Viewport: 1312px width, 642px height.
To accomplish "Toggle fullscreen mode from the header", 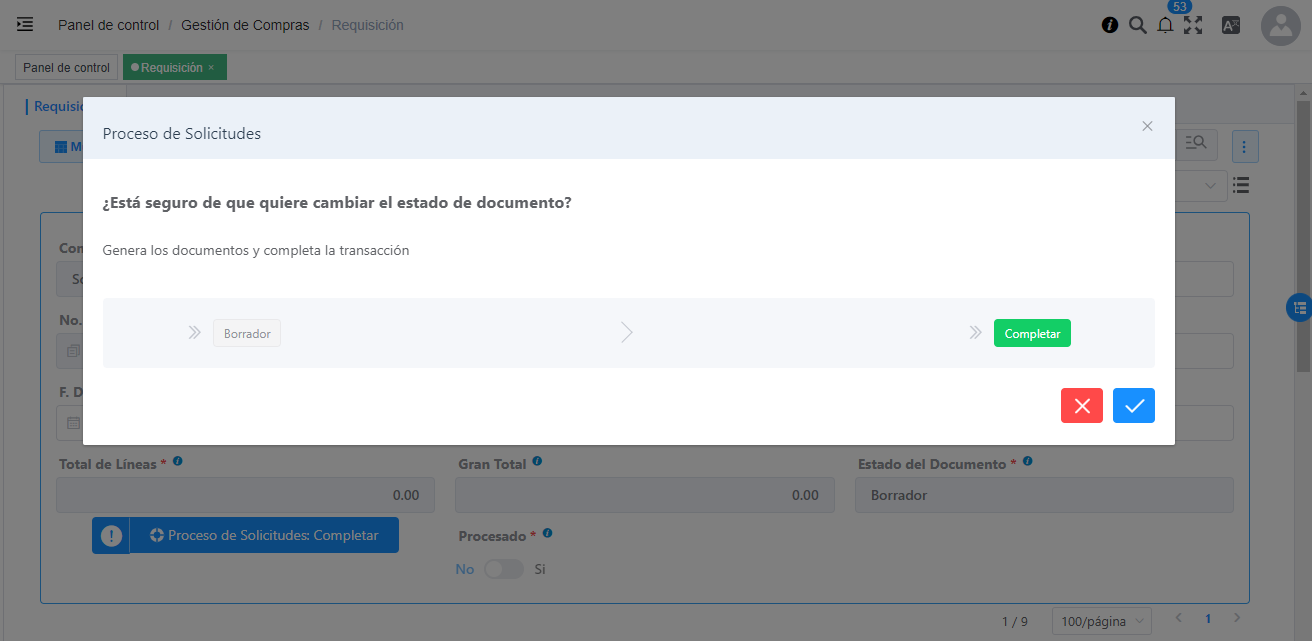I will 1193,26.
